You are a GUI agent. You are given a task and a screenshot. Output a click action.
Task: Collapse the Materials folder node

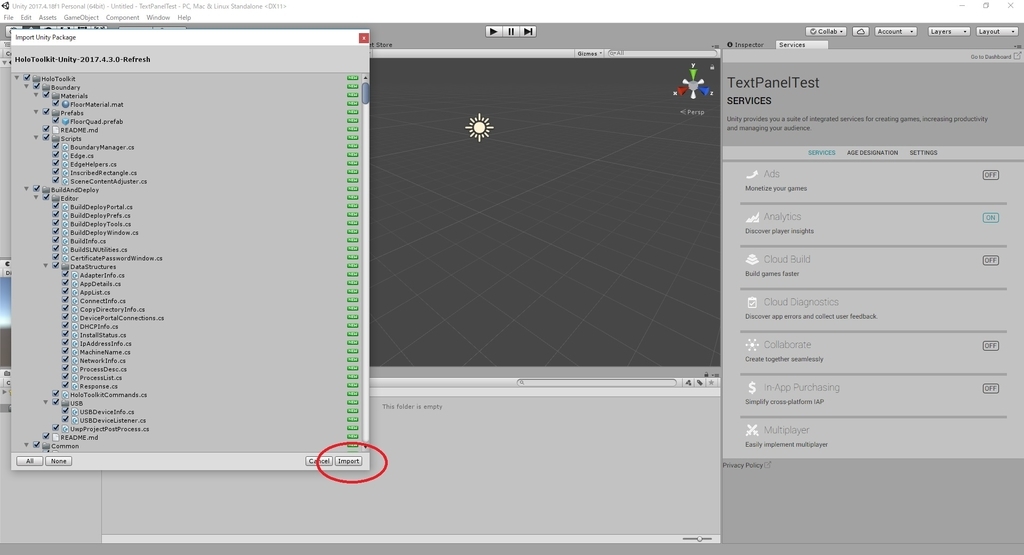click(36, 95)
